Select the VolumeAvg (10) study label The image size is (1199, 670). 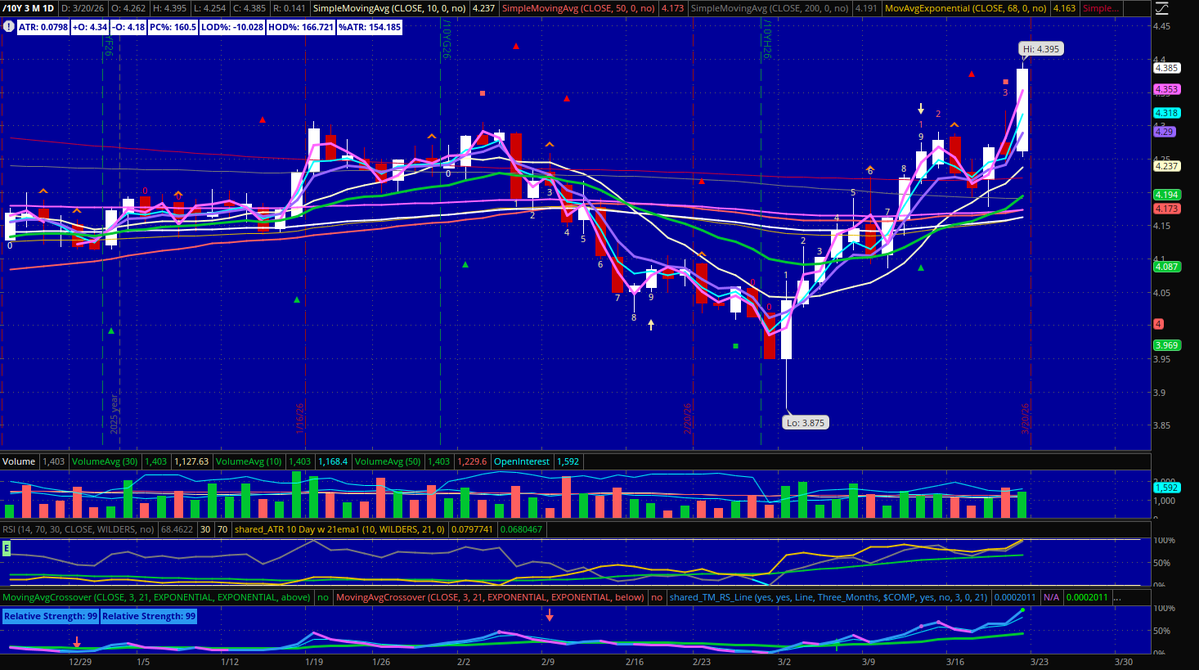[x=249, y=461]
